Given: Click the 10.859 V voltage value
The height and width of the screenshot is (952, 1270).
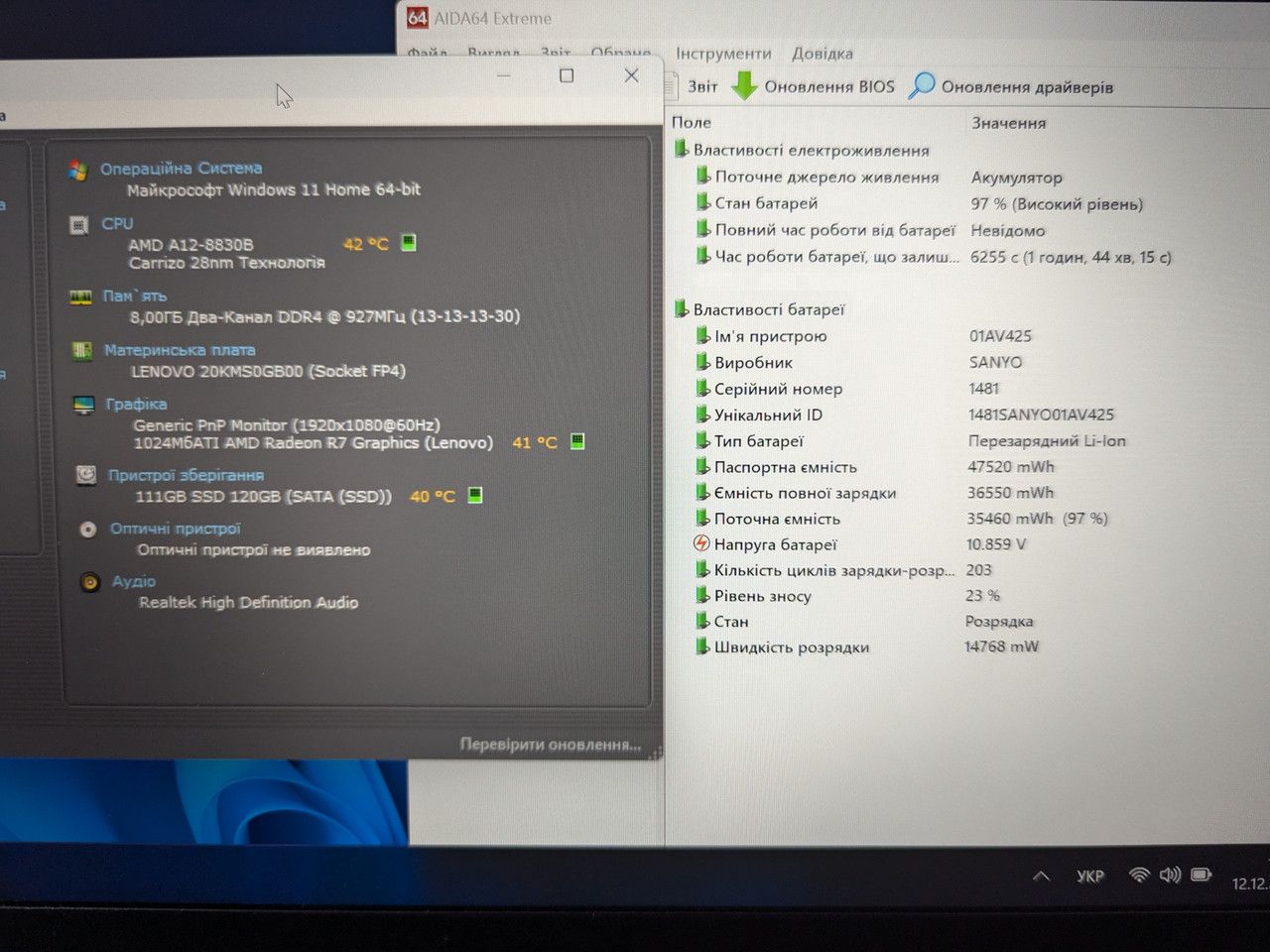Looking at the screenshot, I should pyautogui.click(x=996, y=543).
